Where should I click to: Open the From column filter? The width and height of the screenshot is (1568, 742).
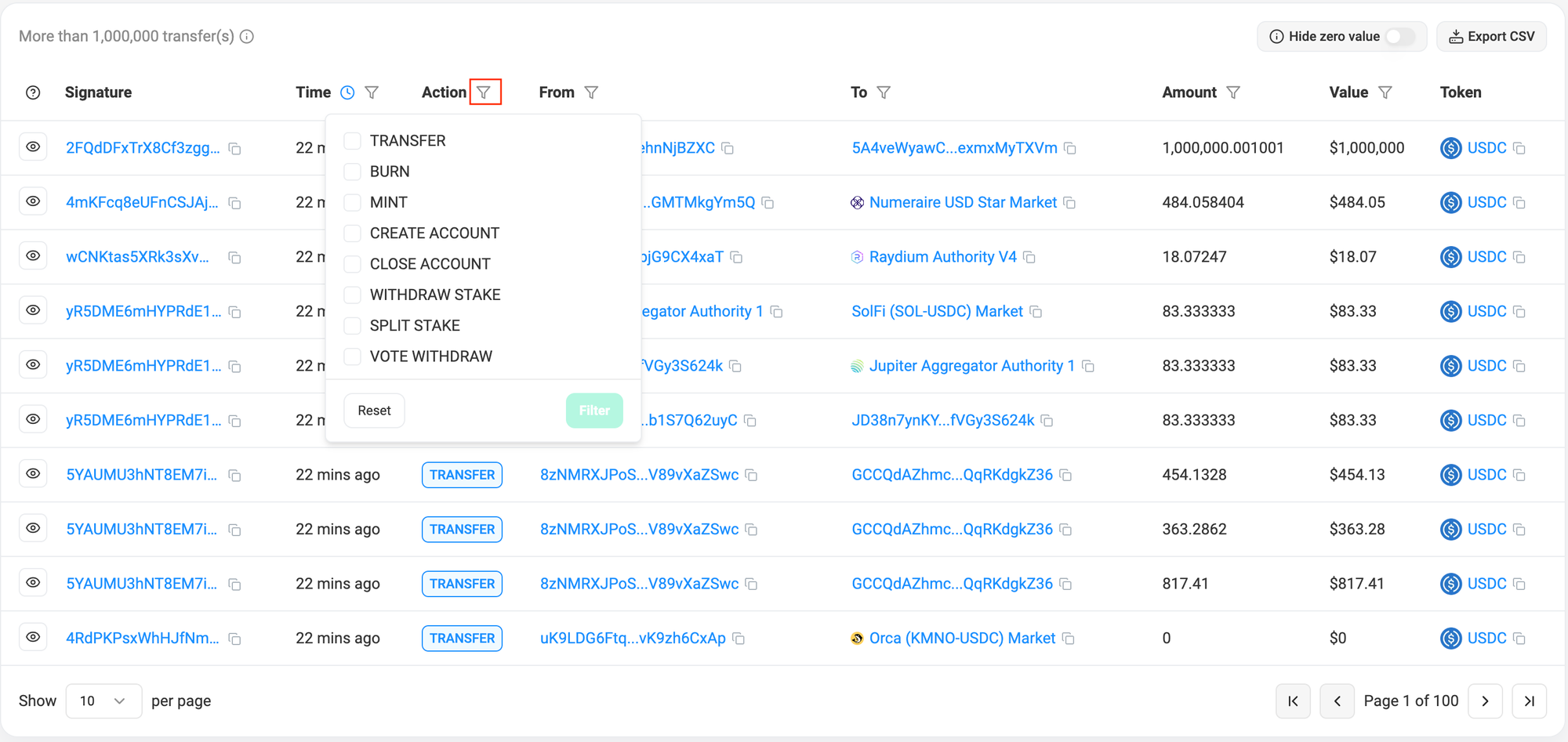592,92
